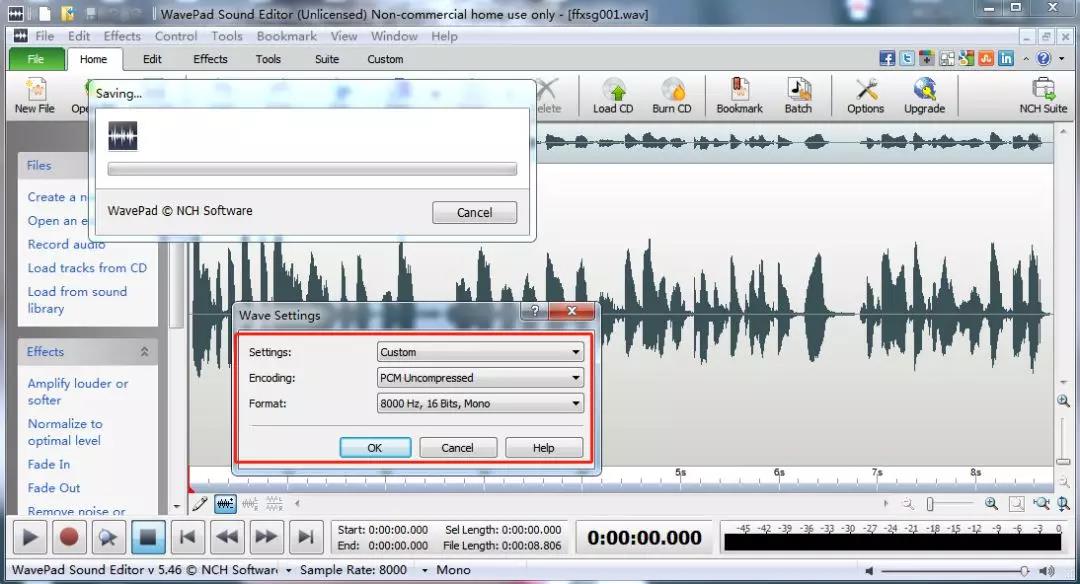This screenshot has height=584, width=1080.
Task: Open the File menu in the menu bar
Action: 45,36
